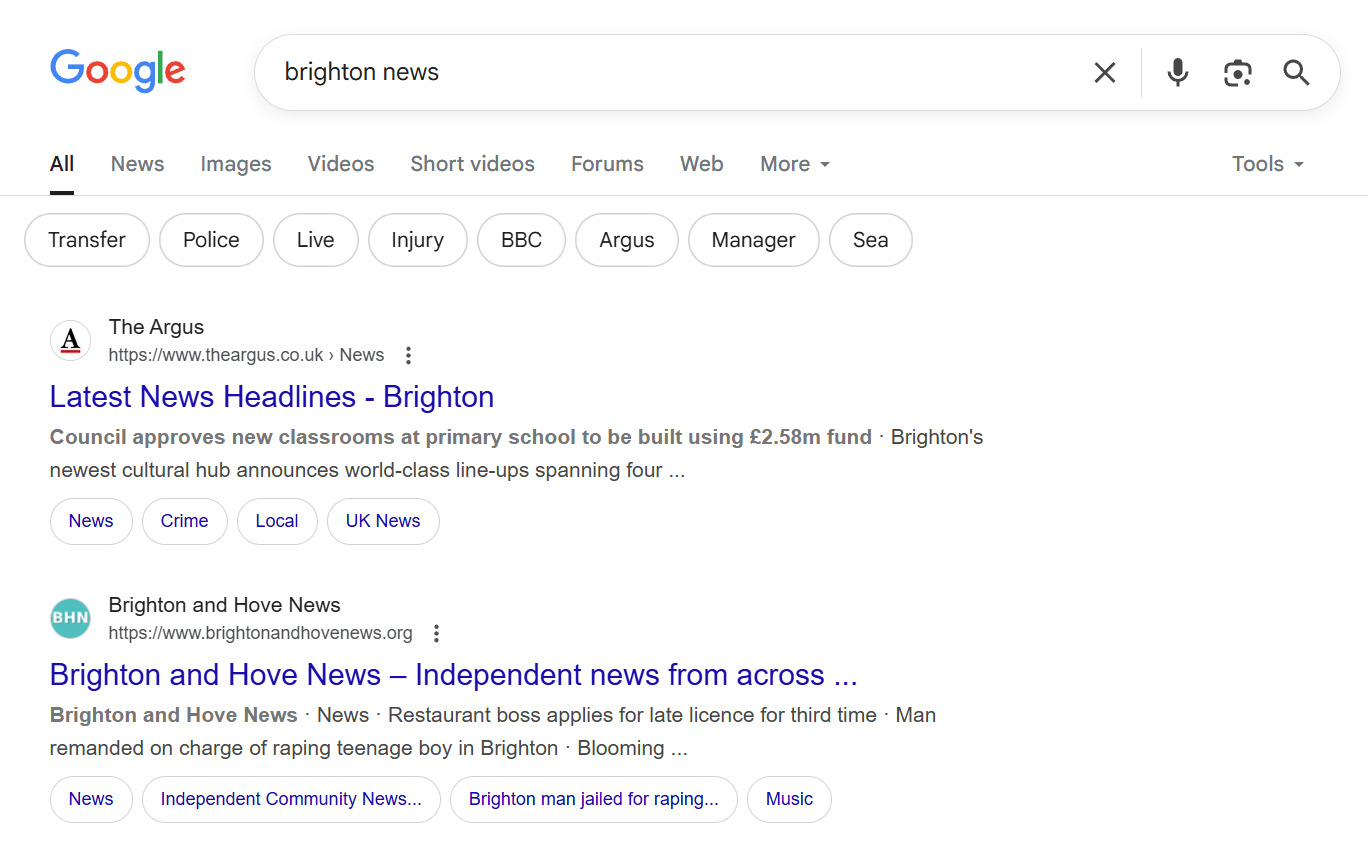This screenshot has width=1368, height=855.
Task: Open the Brighton man jailed for raping... sitelink
Action: click(x=594, y=799)
